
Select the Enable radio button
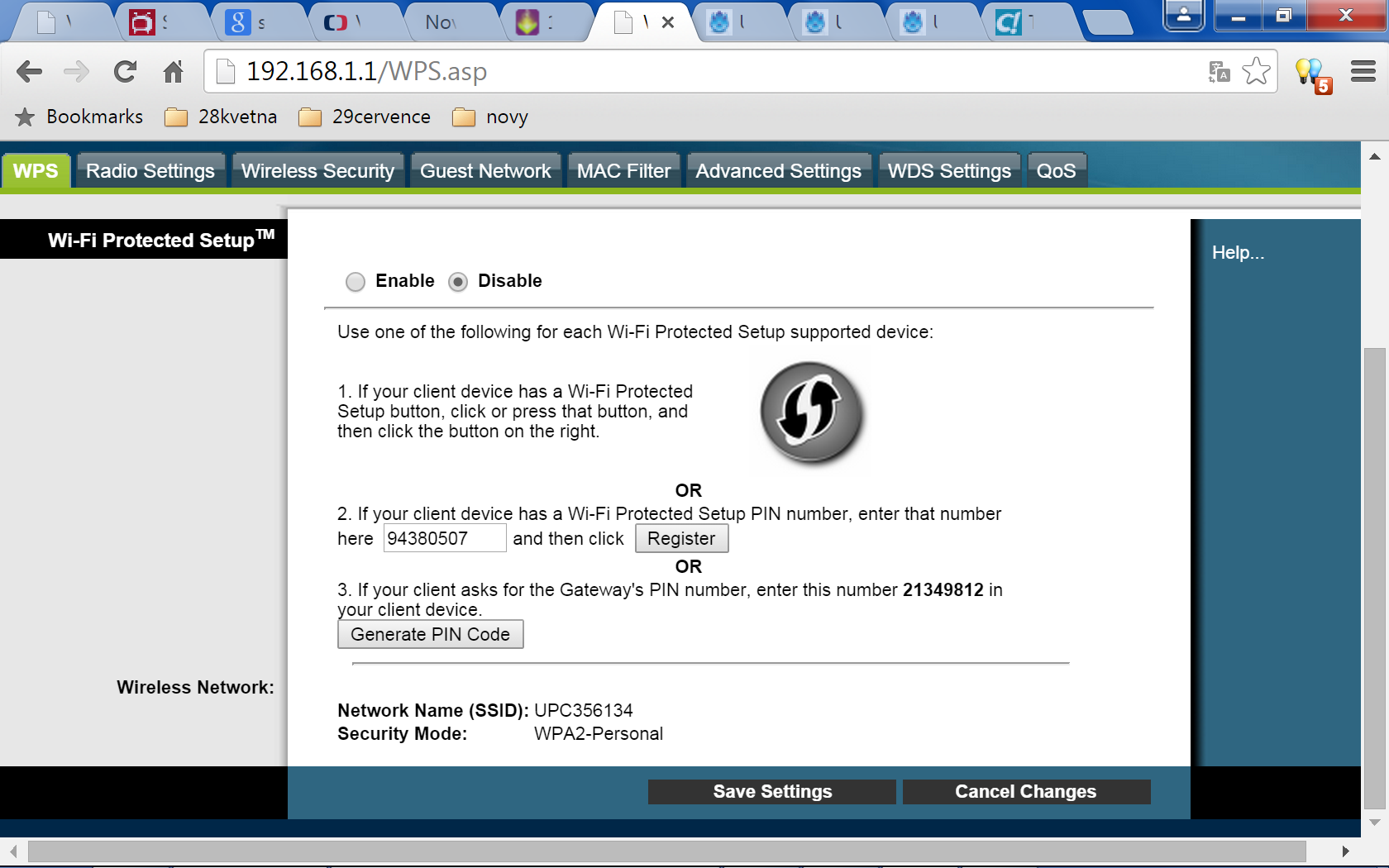pos(356,282)
